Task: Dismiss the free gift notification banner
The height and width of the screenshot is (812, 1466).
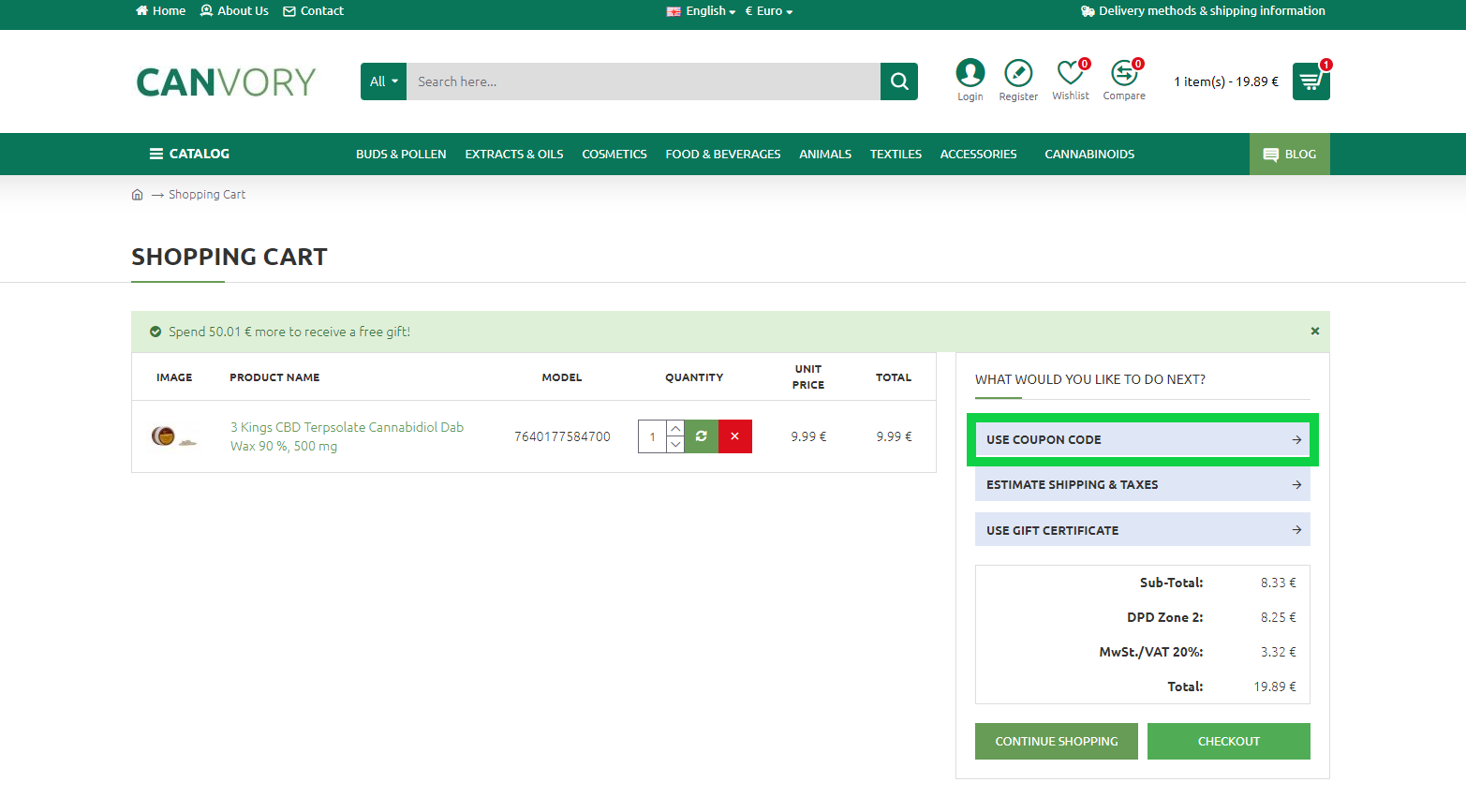Action: pos(1315,332)
